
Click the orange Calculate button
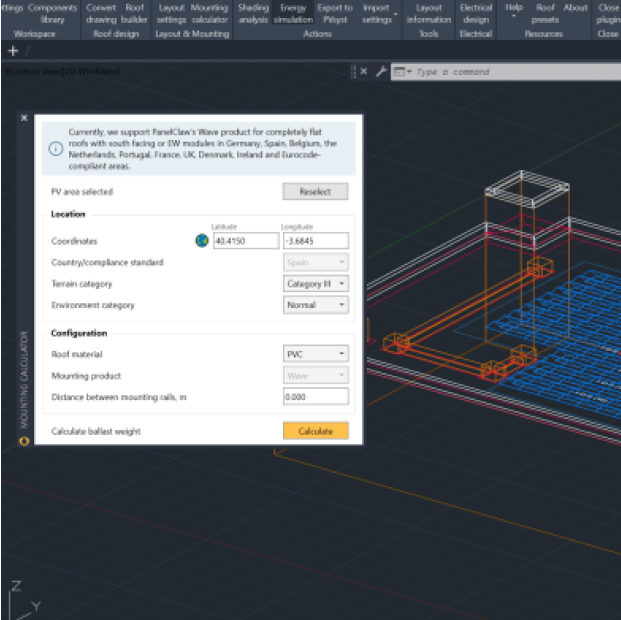[x=315, y=431]
